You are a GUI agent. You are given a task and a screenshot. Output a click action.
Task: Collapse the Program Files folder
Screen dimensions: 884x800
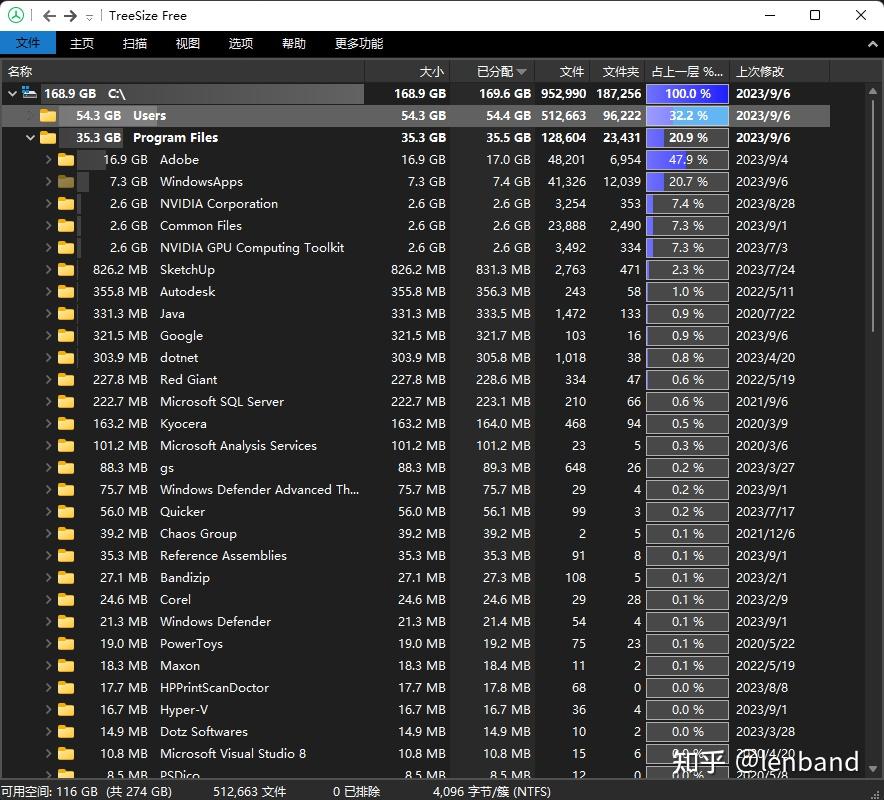(x=30, y=138)
